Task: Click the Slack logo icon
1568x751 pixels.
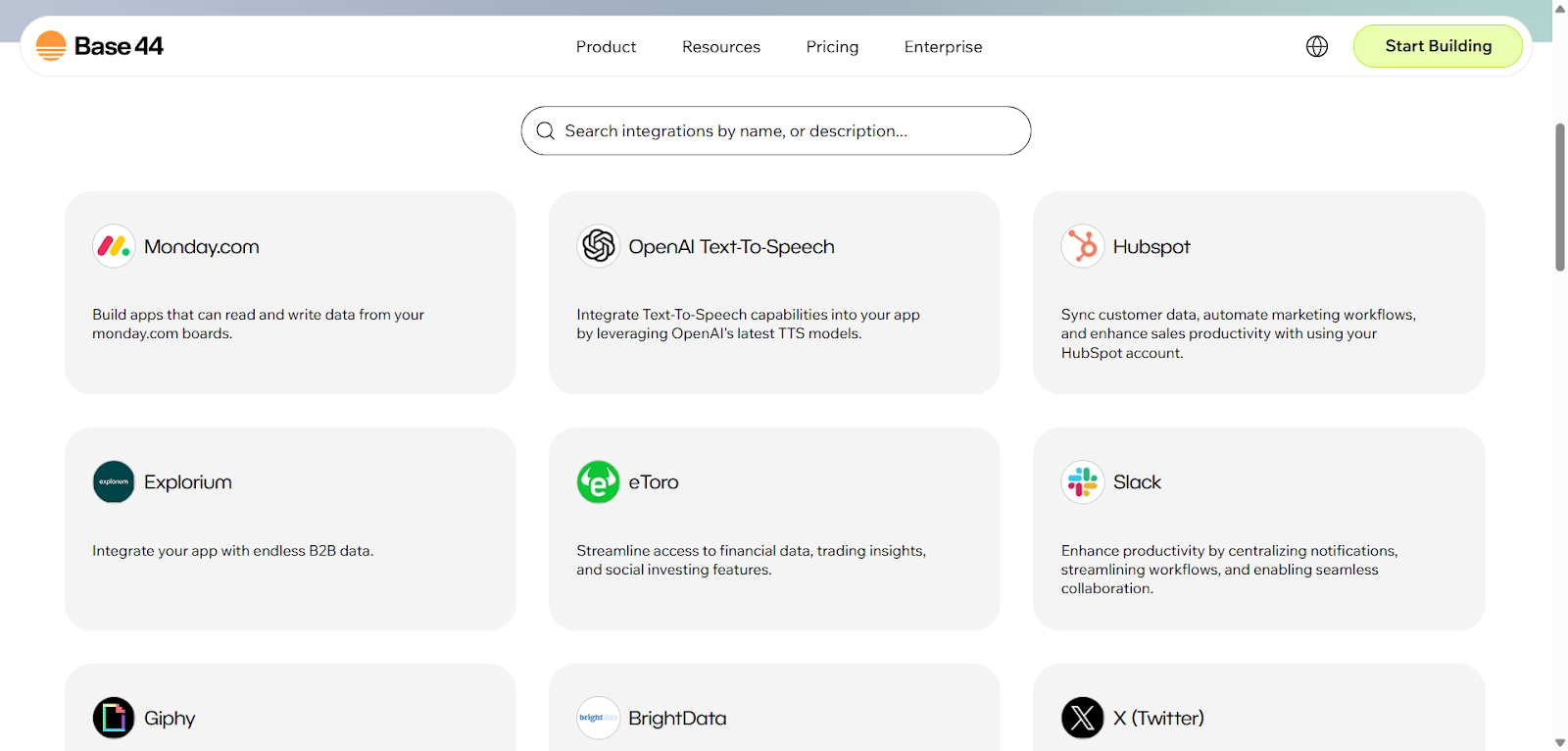Action: point(1083,481)
